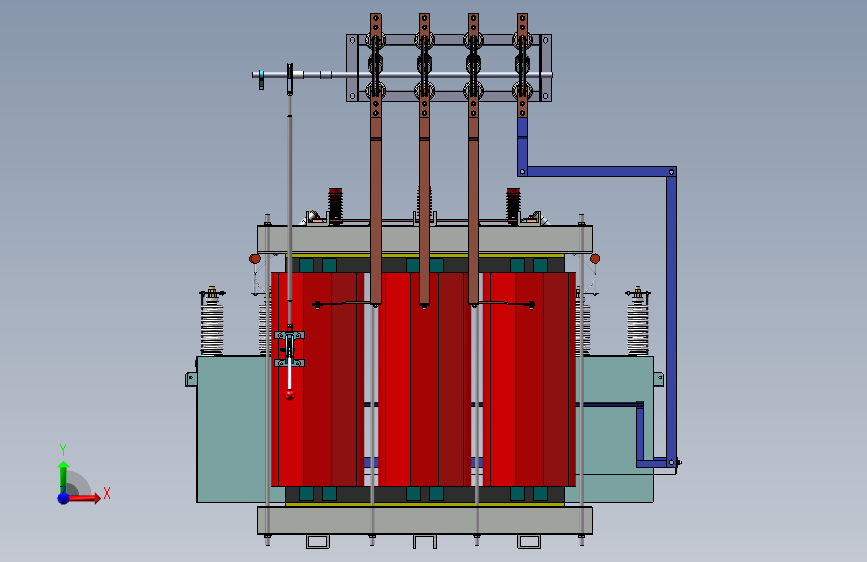Select the left teal enclosure box

pos(233,429)
